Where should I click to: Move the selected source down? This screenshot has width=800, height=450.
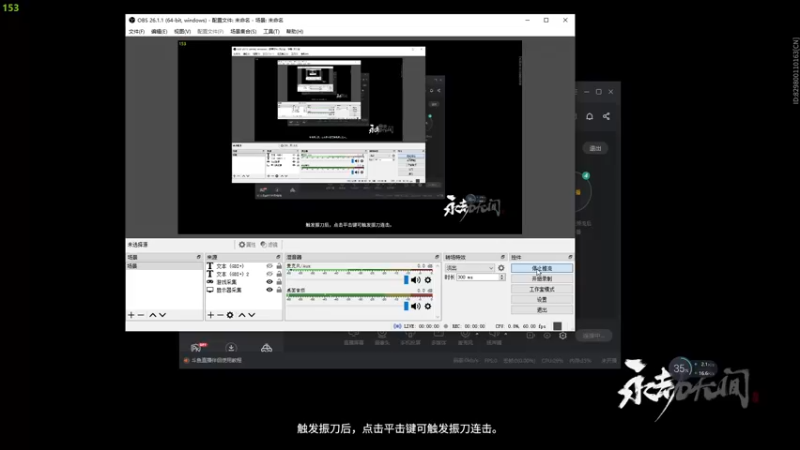252,315
